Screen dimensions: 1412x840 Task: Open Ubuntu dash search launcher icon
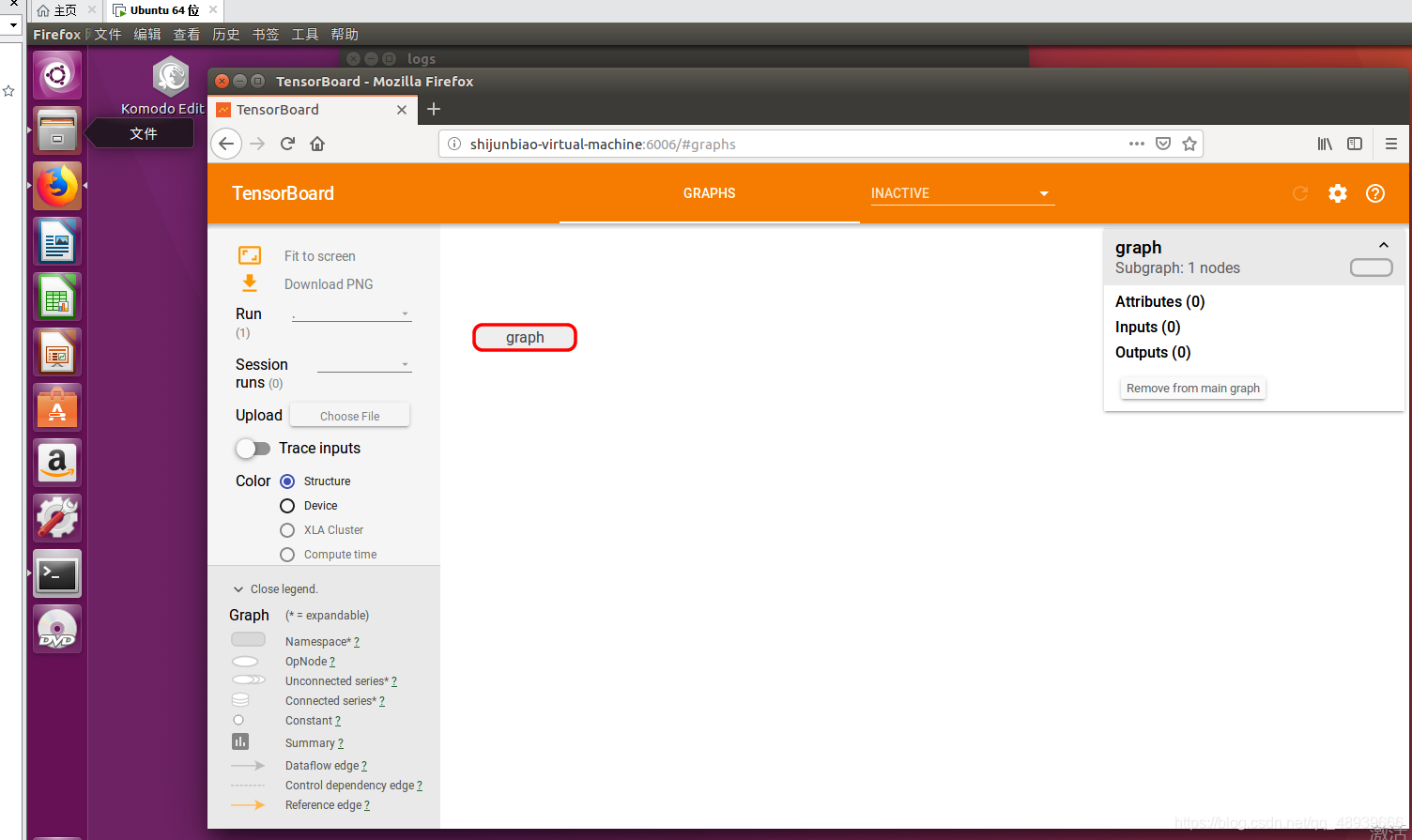coord(57,75)
